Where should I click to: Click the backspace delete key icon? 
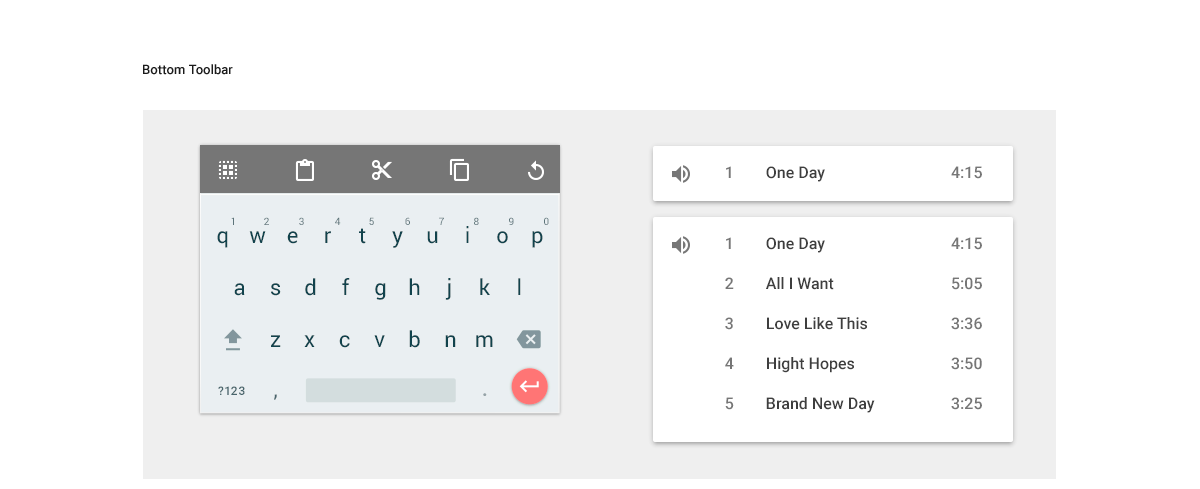529,340
